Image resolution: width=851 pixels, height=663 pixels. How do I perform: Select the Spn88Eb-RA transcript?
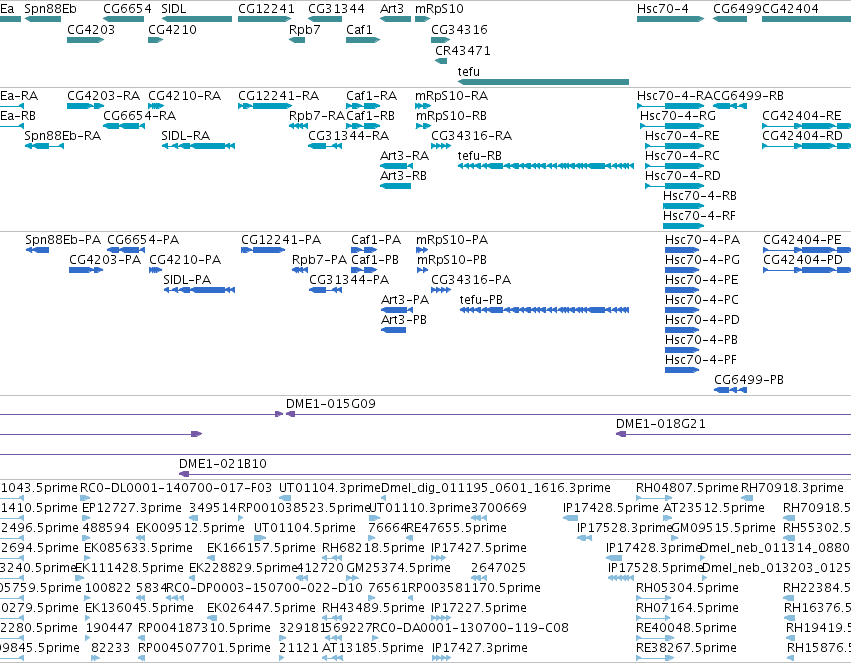tap(44, 146)
